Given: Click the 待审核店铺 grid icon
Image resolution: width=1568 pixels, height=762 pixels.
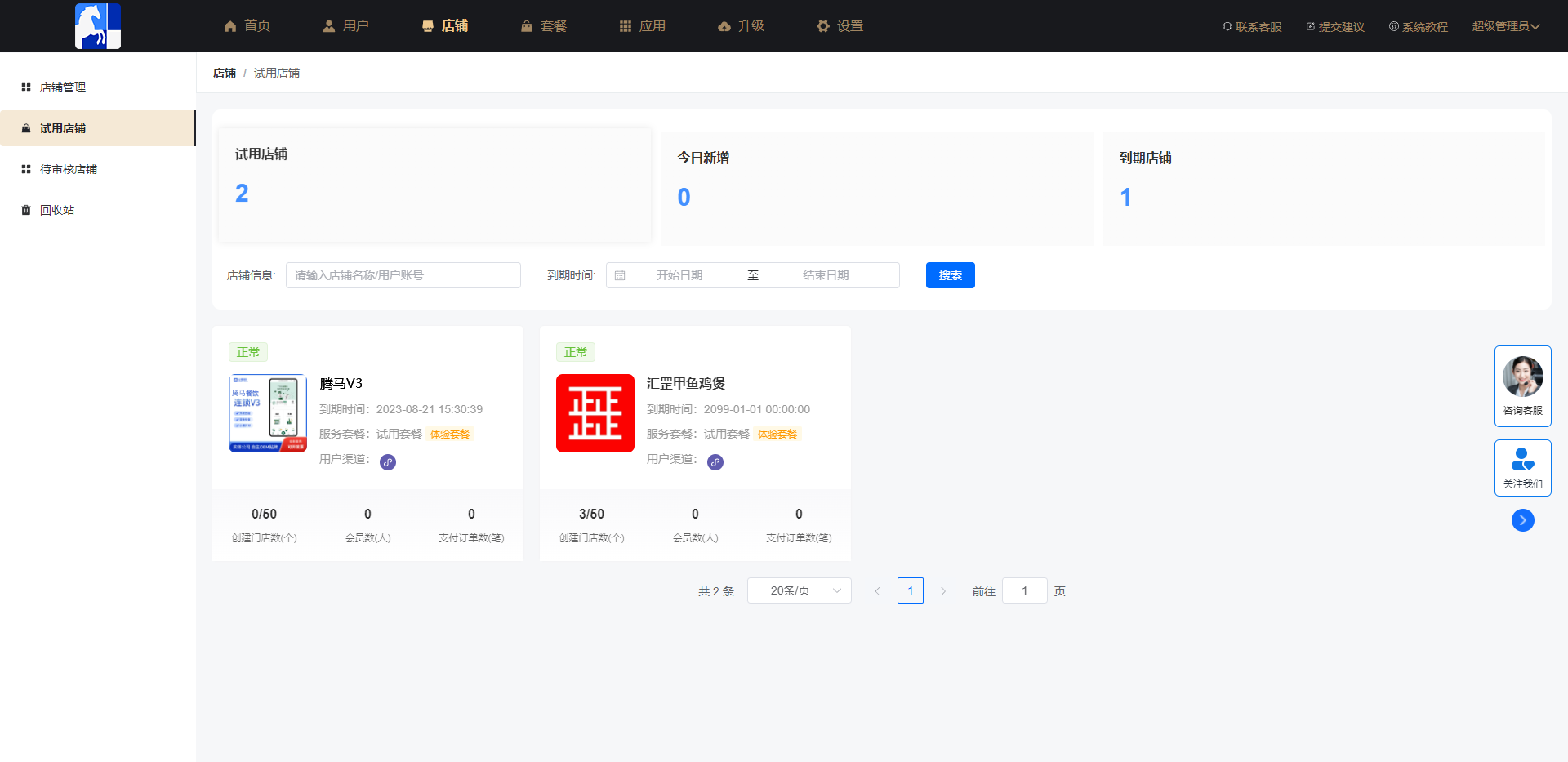Looking at the screenshot, I should pyautogui.click(x=26, y=169).
